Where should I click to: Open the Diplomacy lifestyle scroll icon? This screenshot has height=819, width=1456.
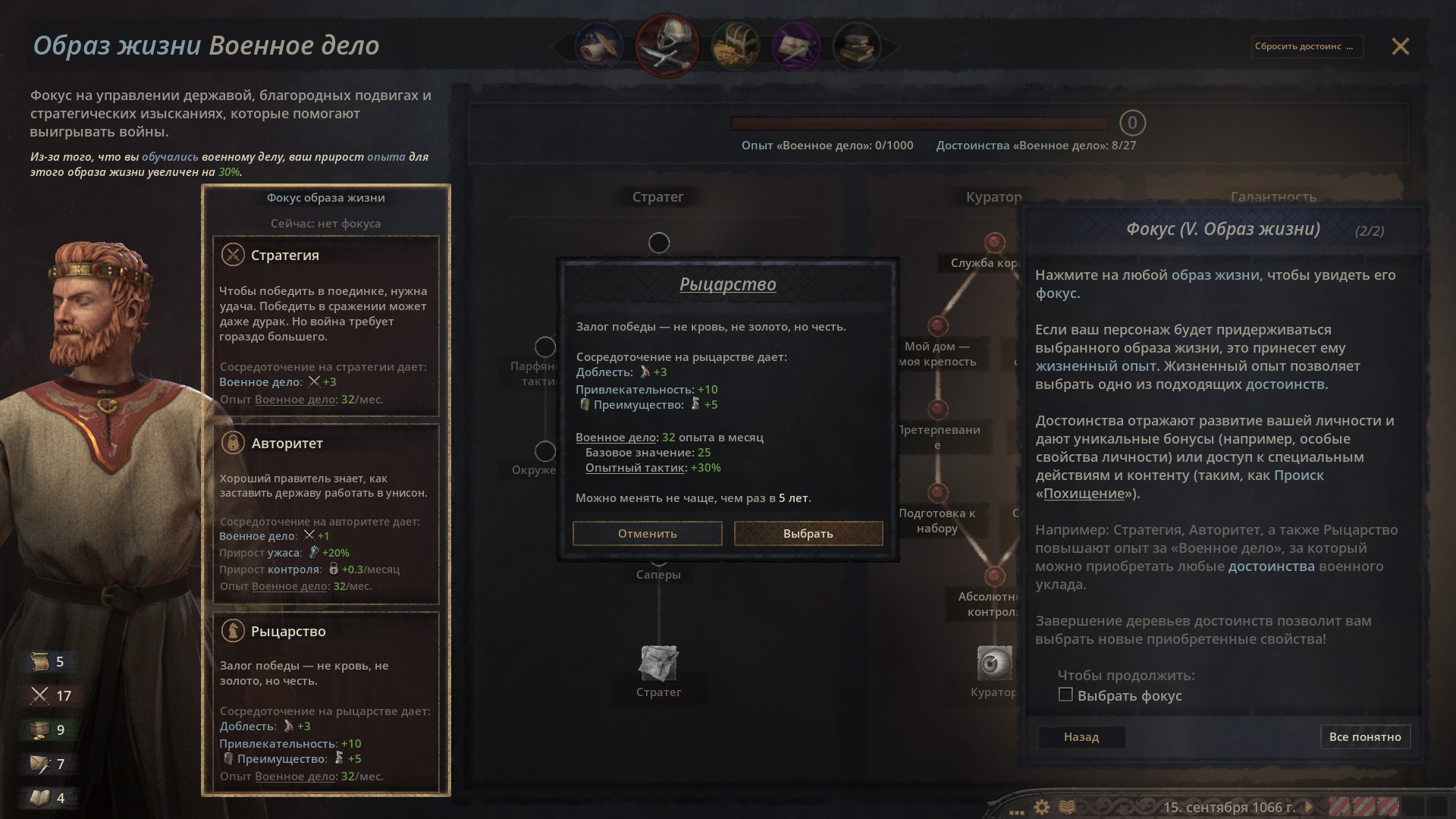click(599, 46)
